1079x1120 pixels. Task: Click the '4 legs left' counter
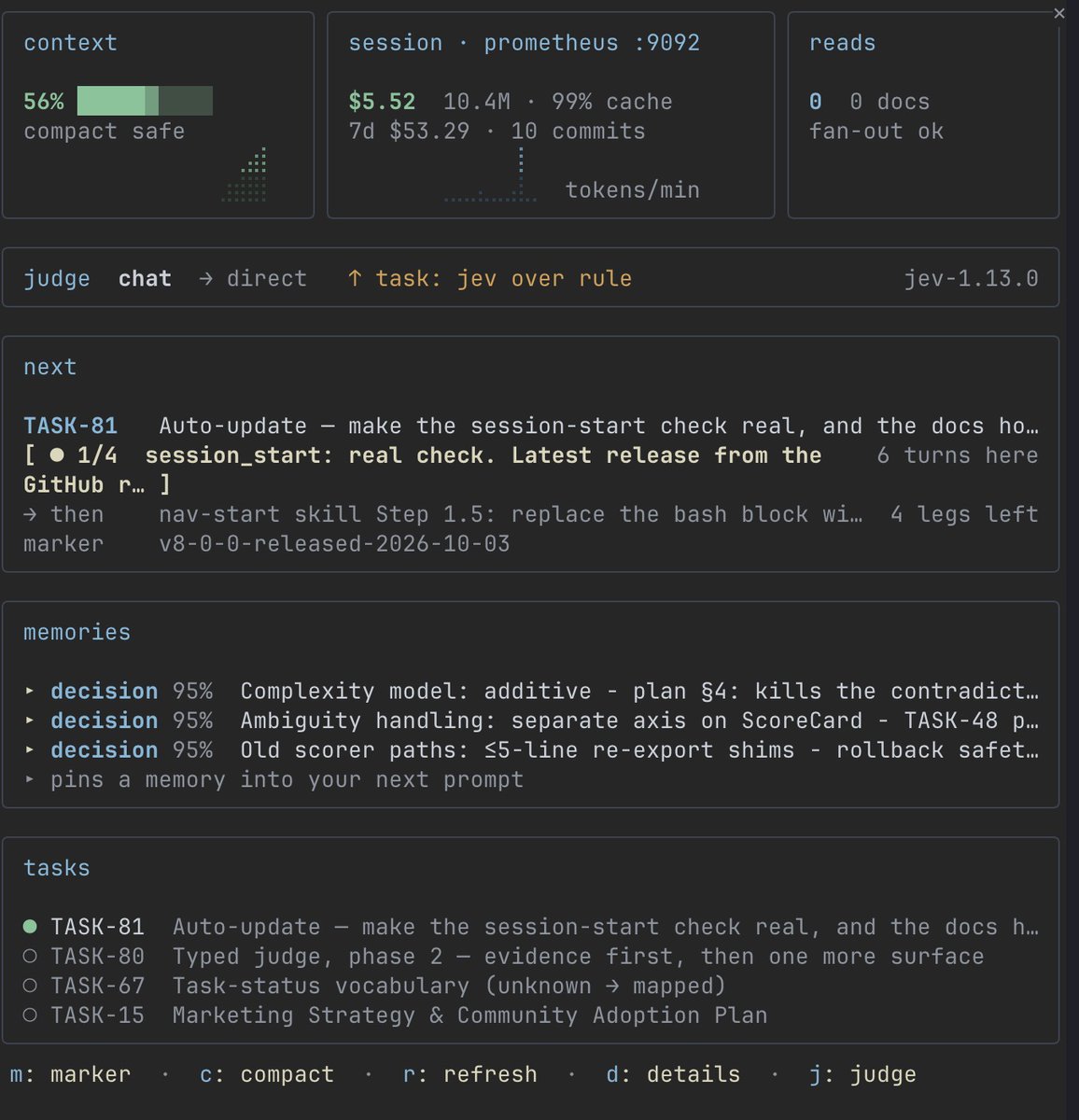pos(964,515)
